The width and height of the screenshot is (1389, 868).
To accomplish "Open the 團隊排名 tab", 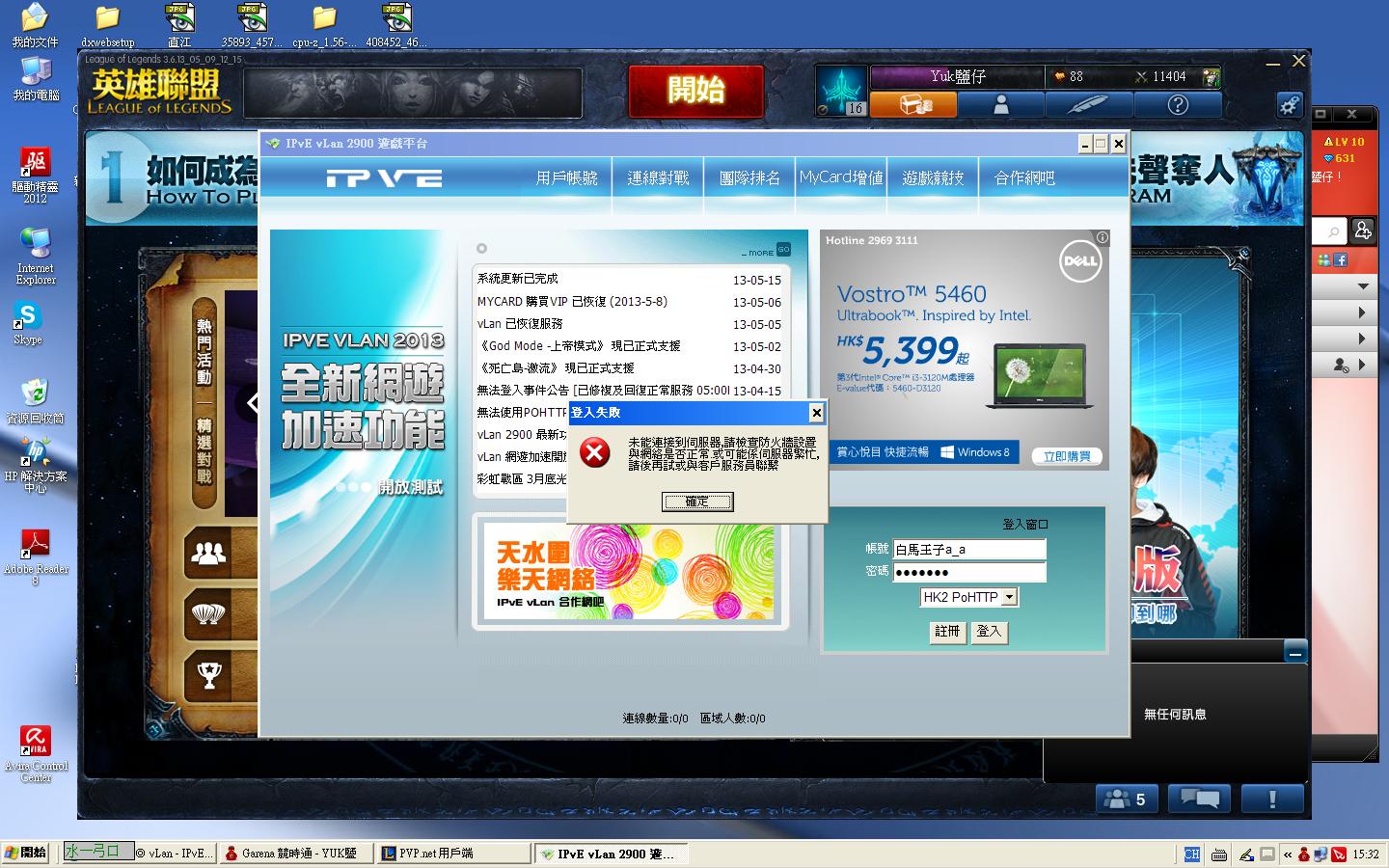I will tap(749, 177).
